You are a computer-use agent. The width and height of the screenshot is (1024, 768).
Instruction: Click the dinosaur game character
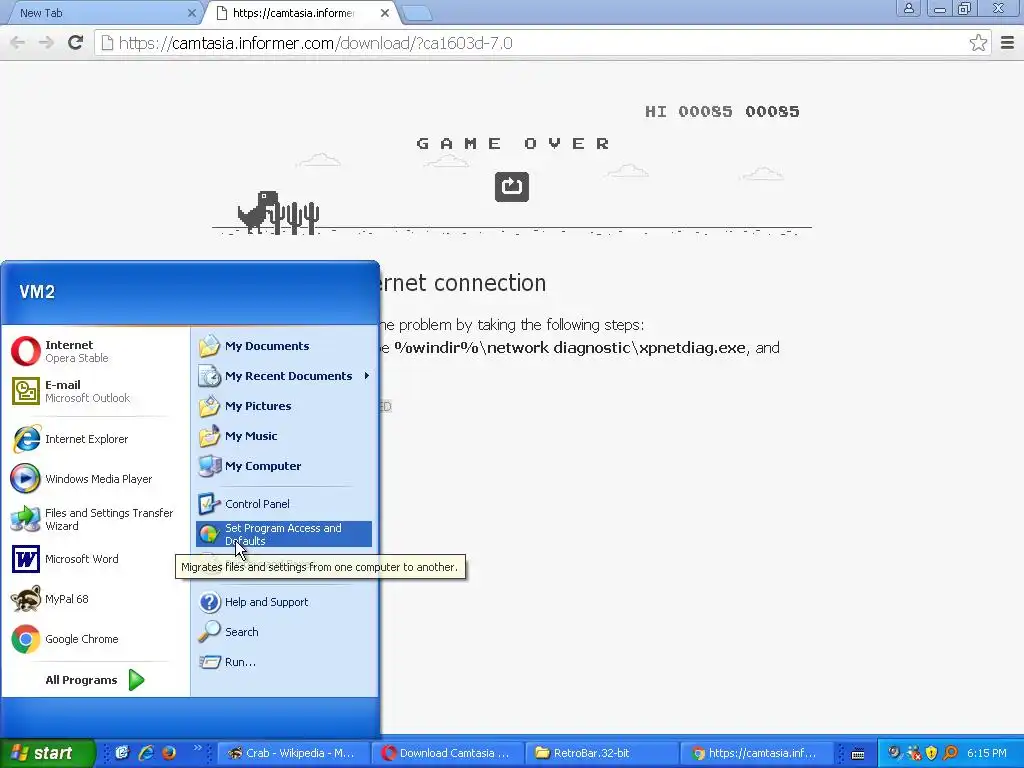tap(259, 212)
